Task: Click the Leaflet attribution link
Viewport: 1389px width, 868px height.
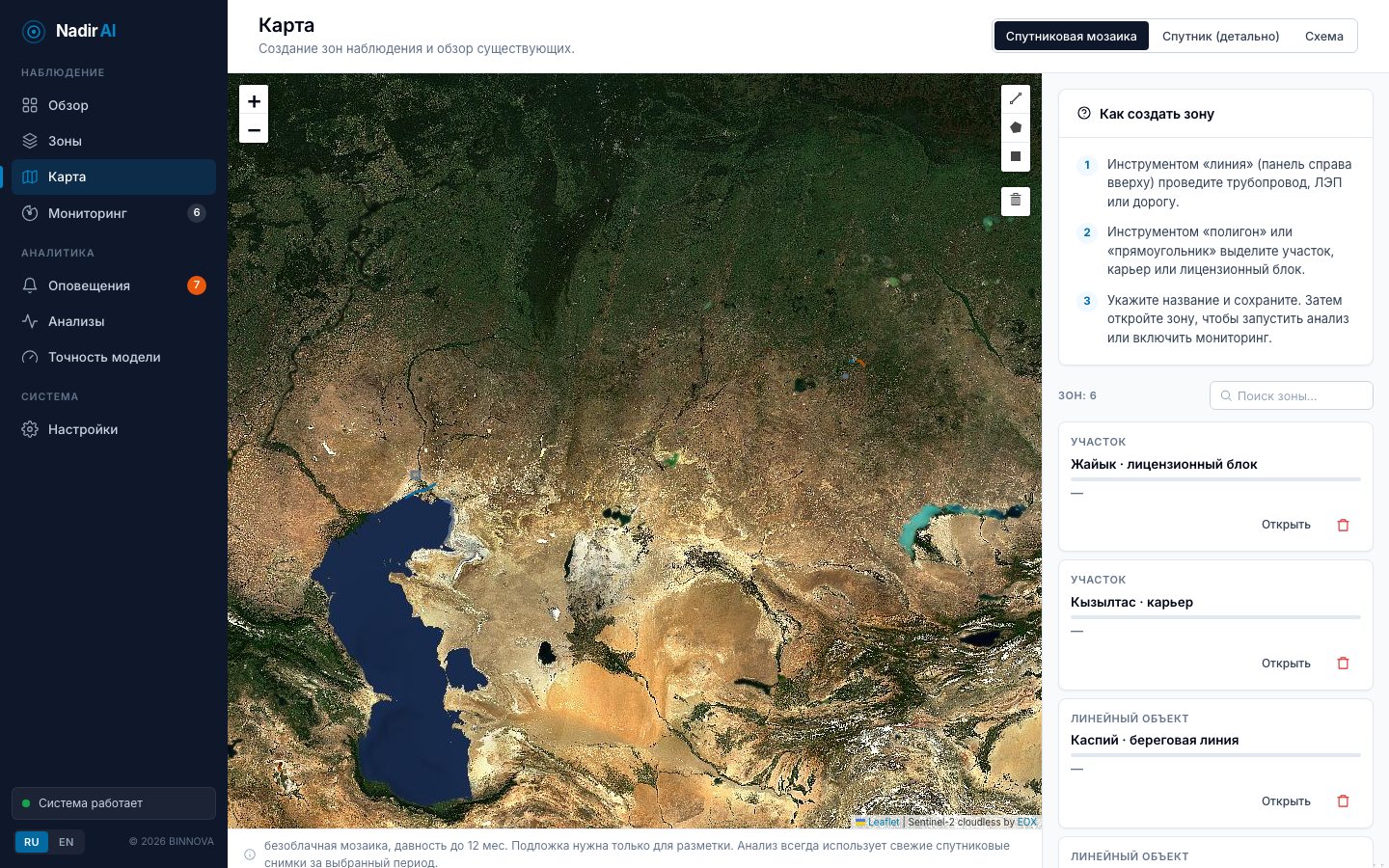Action: pos(883,823)
